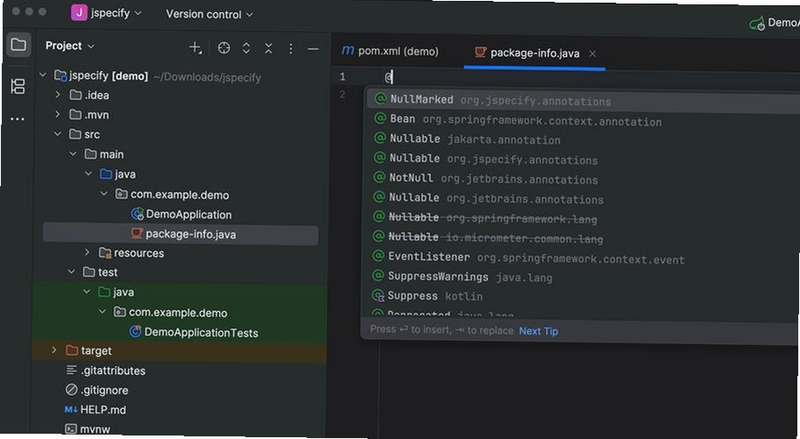Screen dimensions: 800x439
Task: Select com.example.demo package under test
Action: pyautogui.click(x=170, y=312)
